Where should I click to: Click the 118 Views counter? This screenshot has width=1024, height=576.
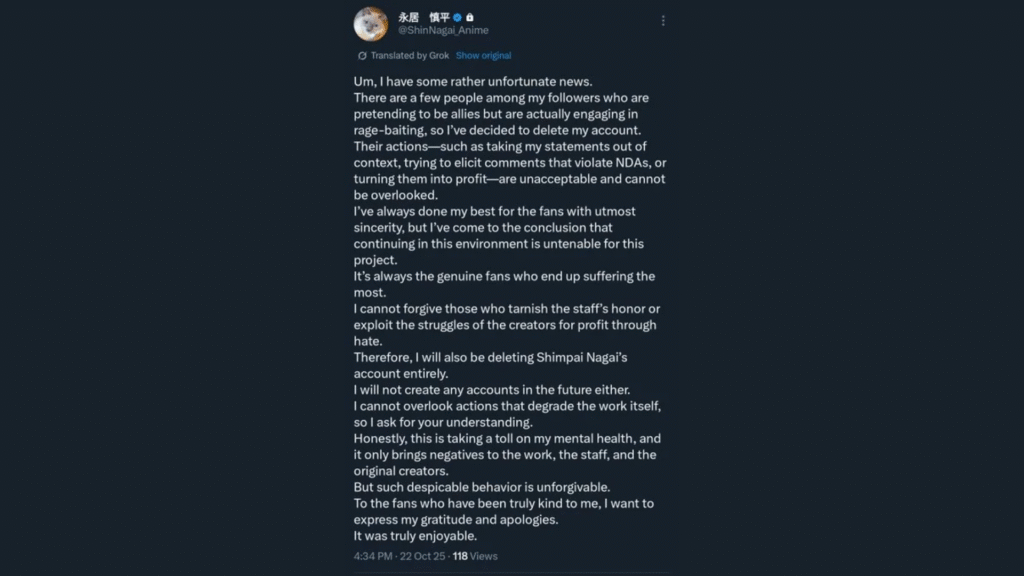tap(475, 556)
